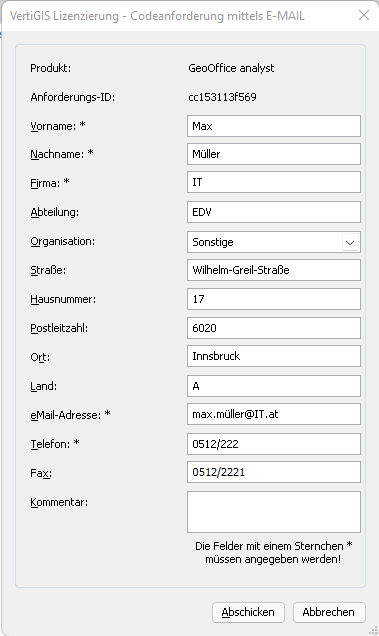Click the Produkt label

coord(51,68)
